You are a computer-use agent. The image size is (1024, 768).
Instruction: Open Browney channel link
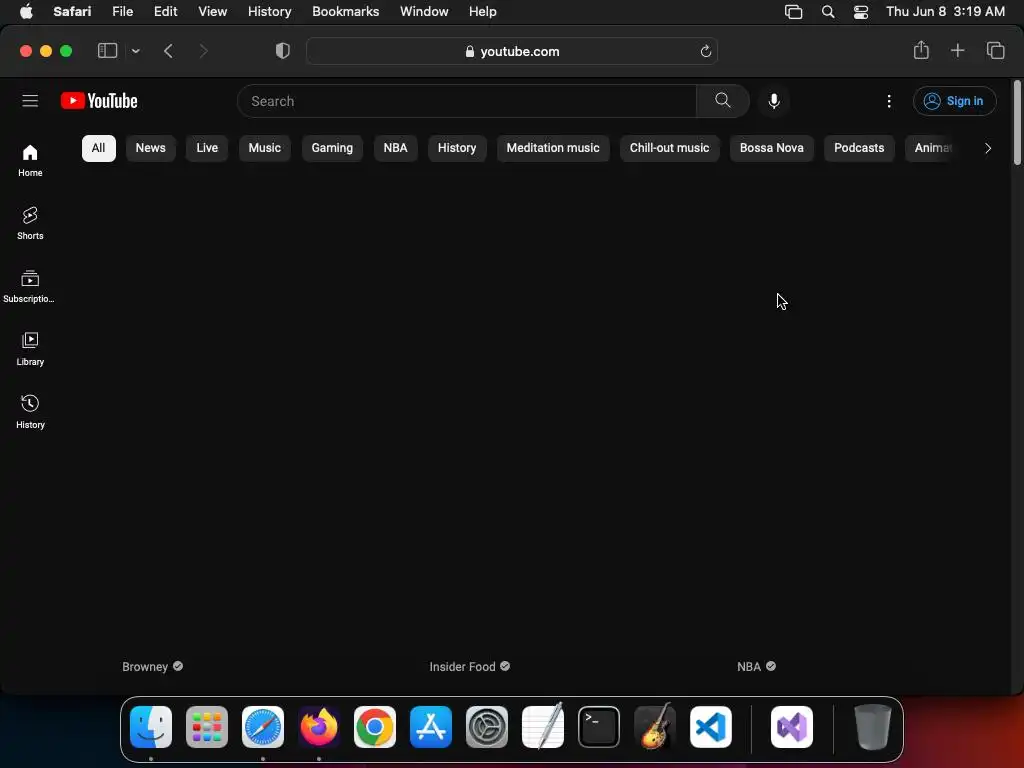tap(145, 667)
